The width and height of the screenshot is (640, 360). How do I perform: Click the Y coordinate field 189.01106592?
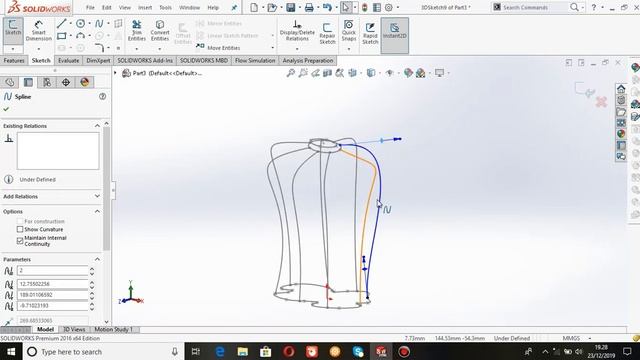coord(52,295)
